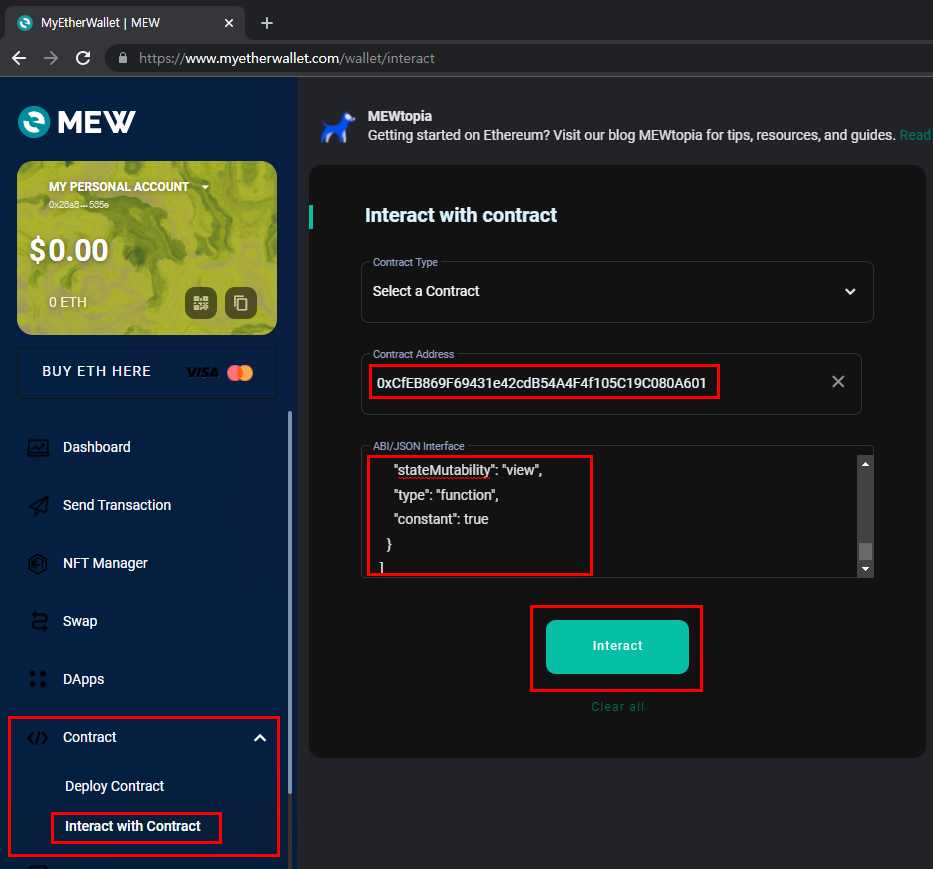Click the MyEtherWallet tab favicon
This screenshot has width=933, height=869.
pos(25,23)
